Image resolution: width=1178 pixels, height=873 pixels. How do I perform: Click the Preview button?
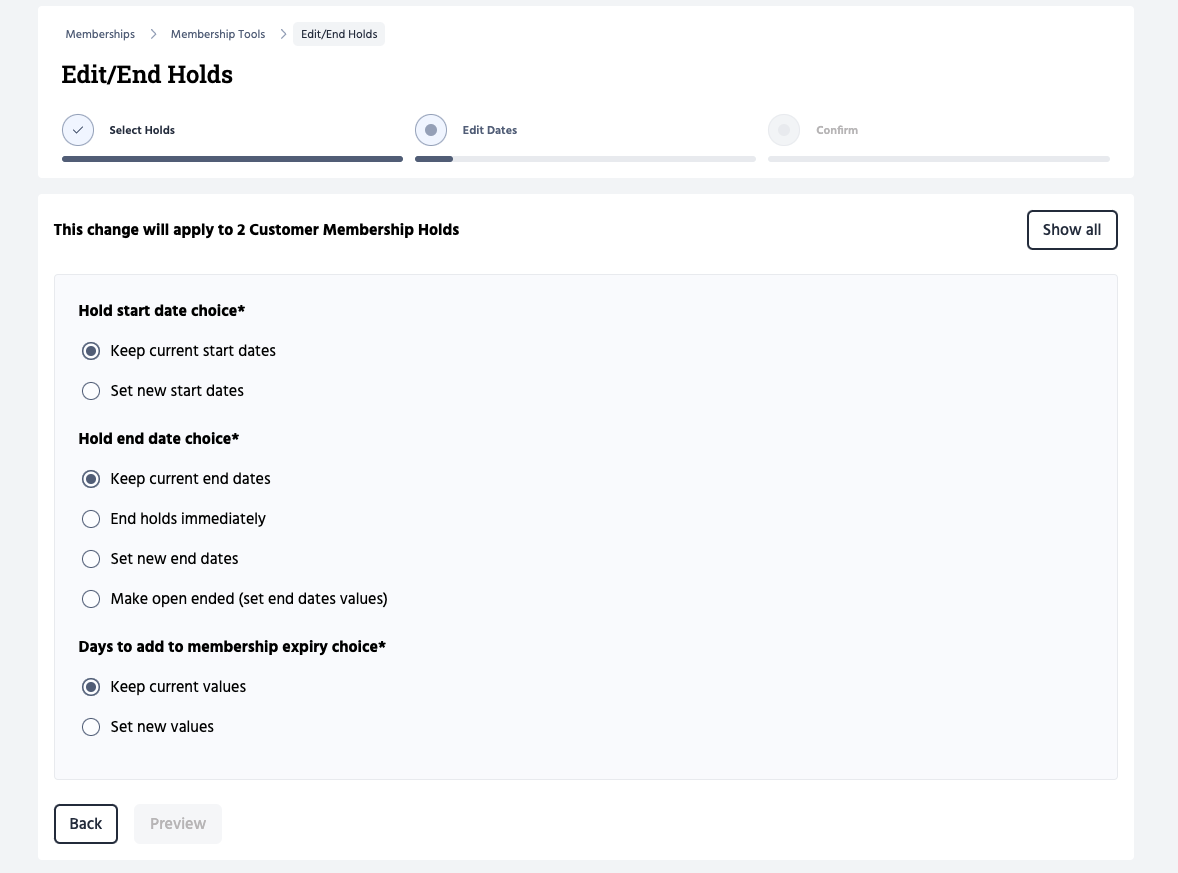[x=178, y=824]
